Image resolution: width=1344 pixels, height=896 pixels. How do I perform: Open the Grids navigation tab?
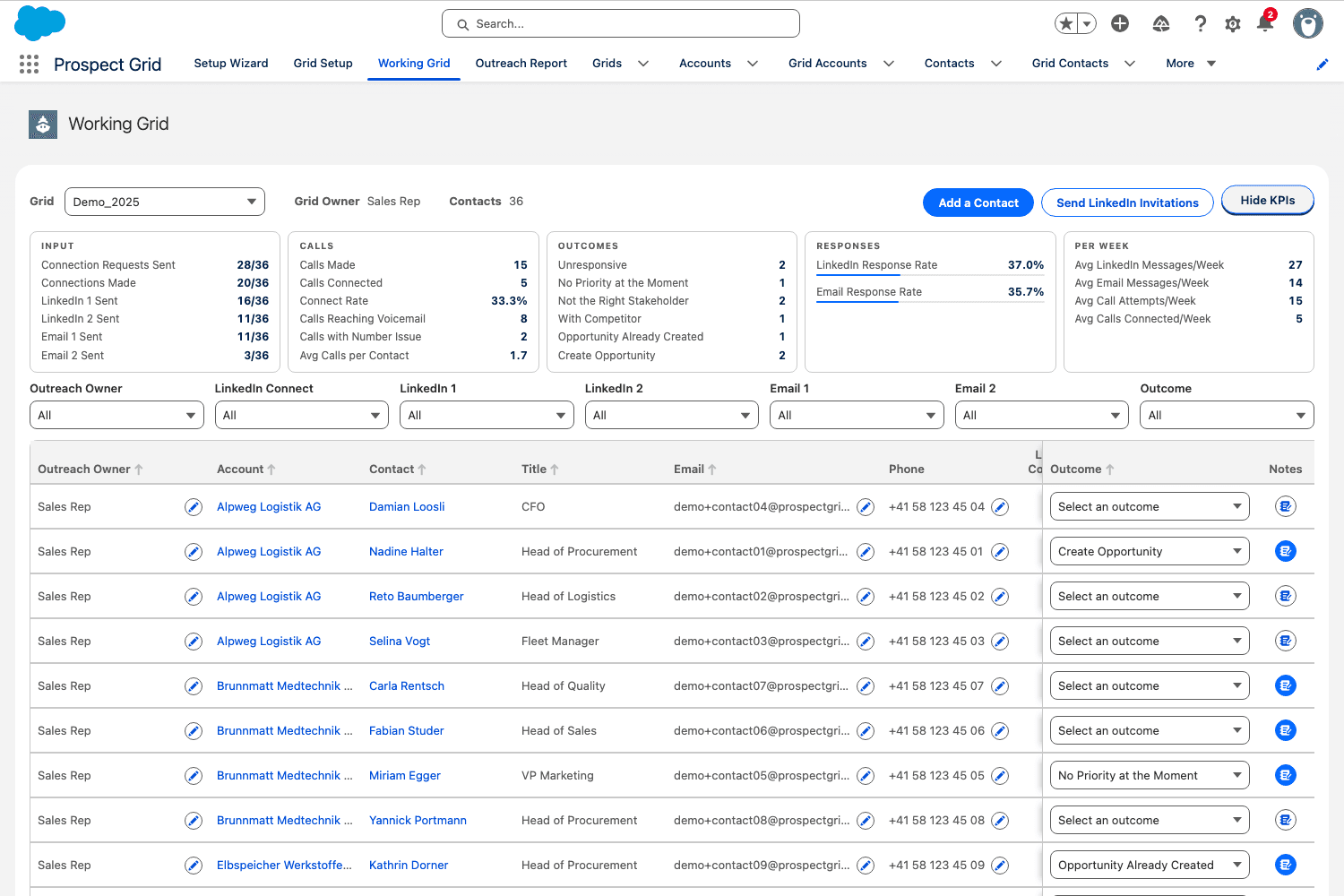pos(607,64)
